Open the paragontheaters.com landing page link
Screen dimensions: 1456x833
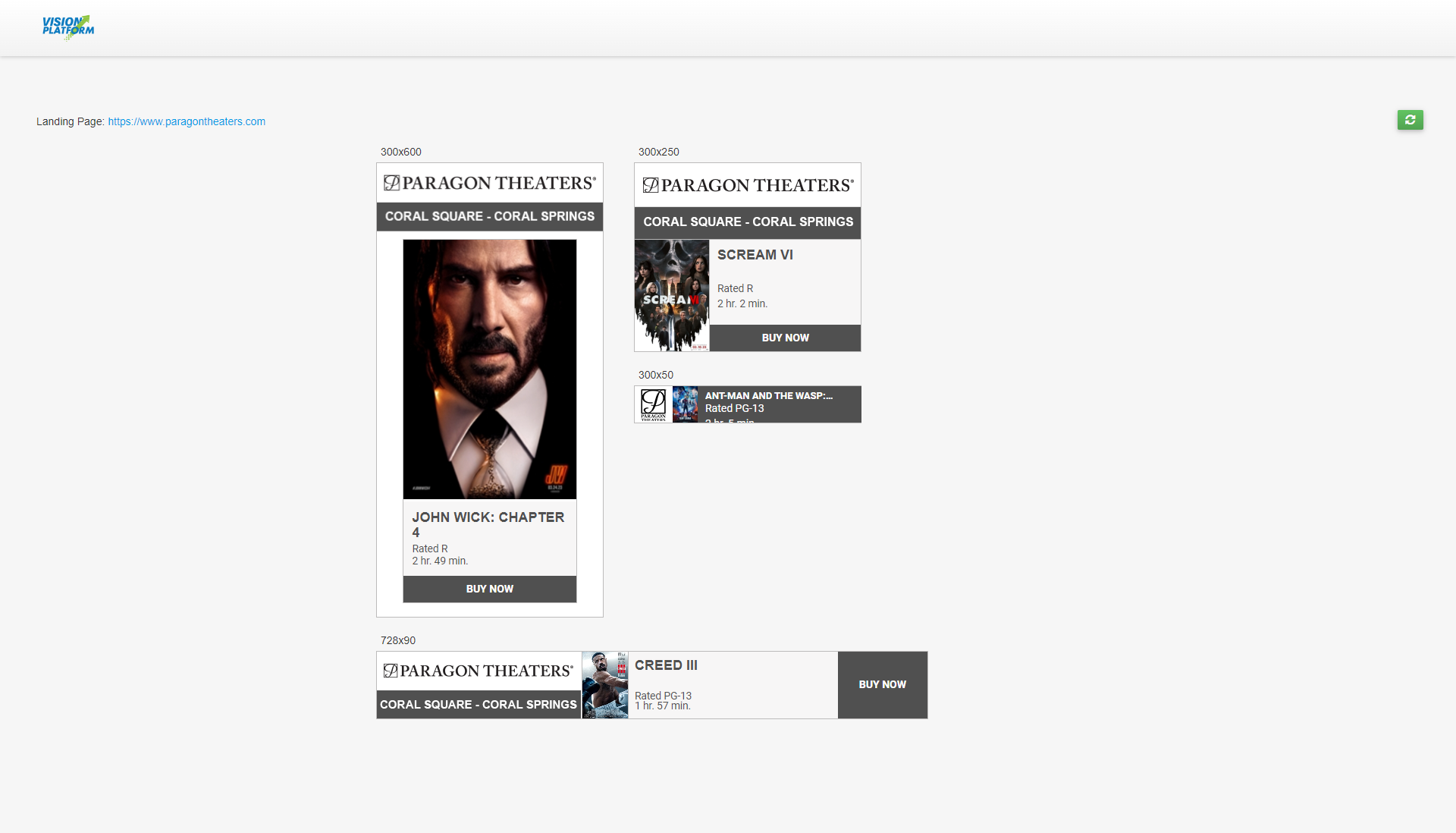(x=187, y=121)
